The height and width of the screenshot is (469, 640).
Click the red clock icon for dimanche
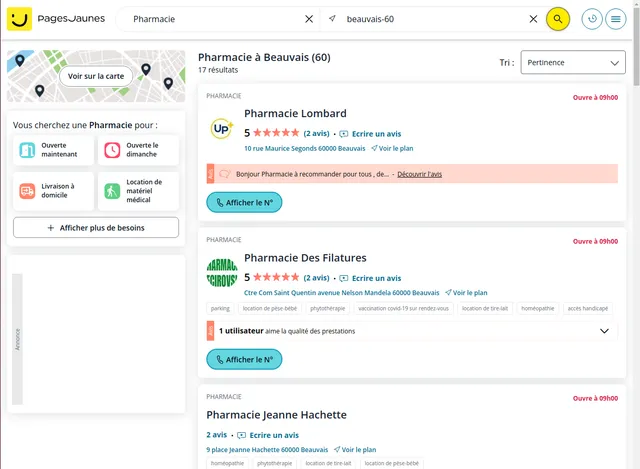(112, 150)
